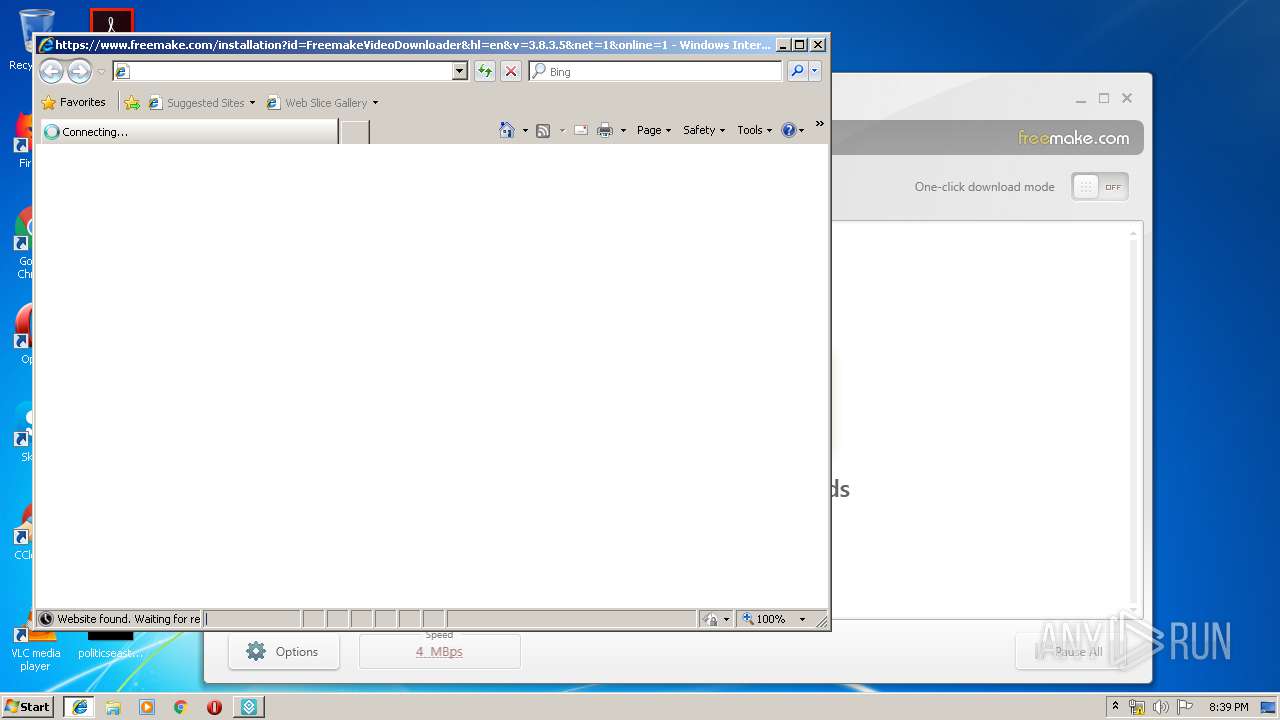
Task: Click the Website found status bar text
Action: point(128,619)
